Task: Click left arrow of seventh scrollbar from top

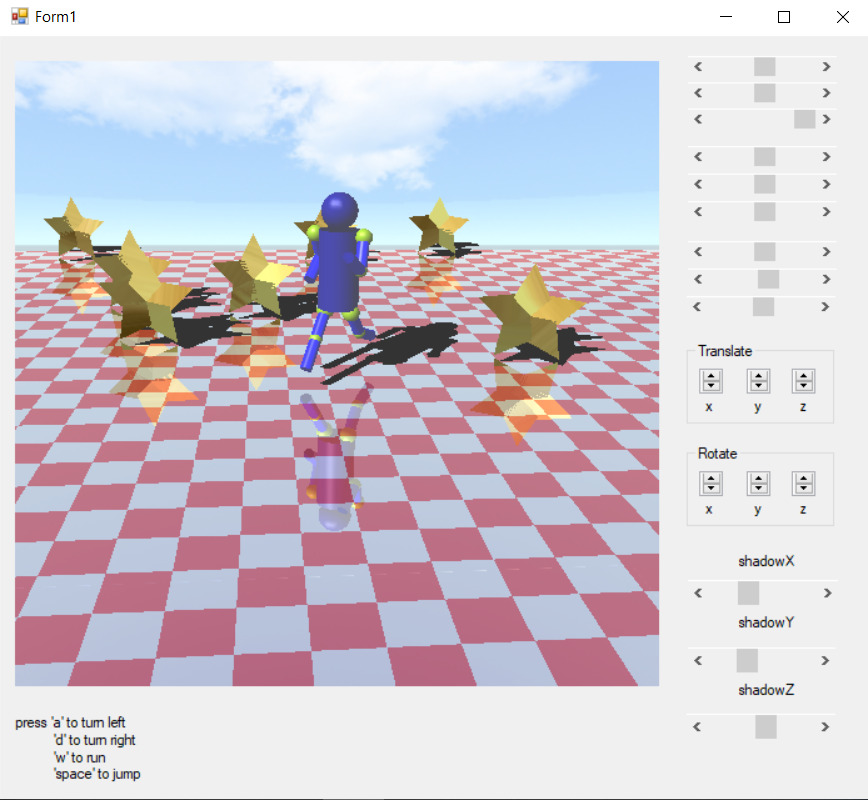Action: [698, 252]
